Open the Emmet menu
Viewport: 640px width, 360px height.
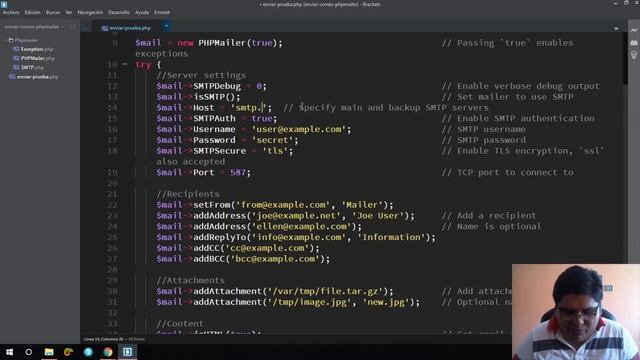tap(162, 12)
